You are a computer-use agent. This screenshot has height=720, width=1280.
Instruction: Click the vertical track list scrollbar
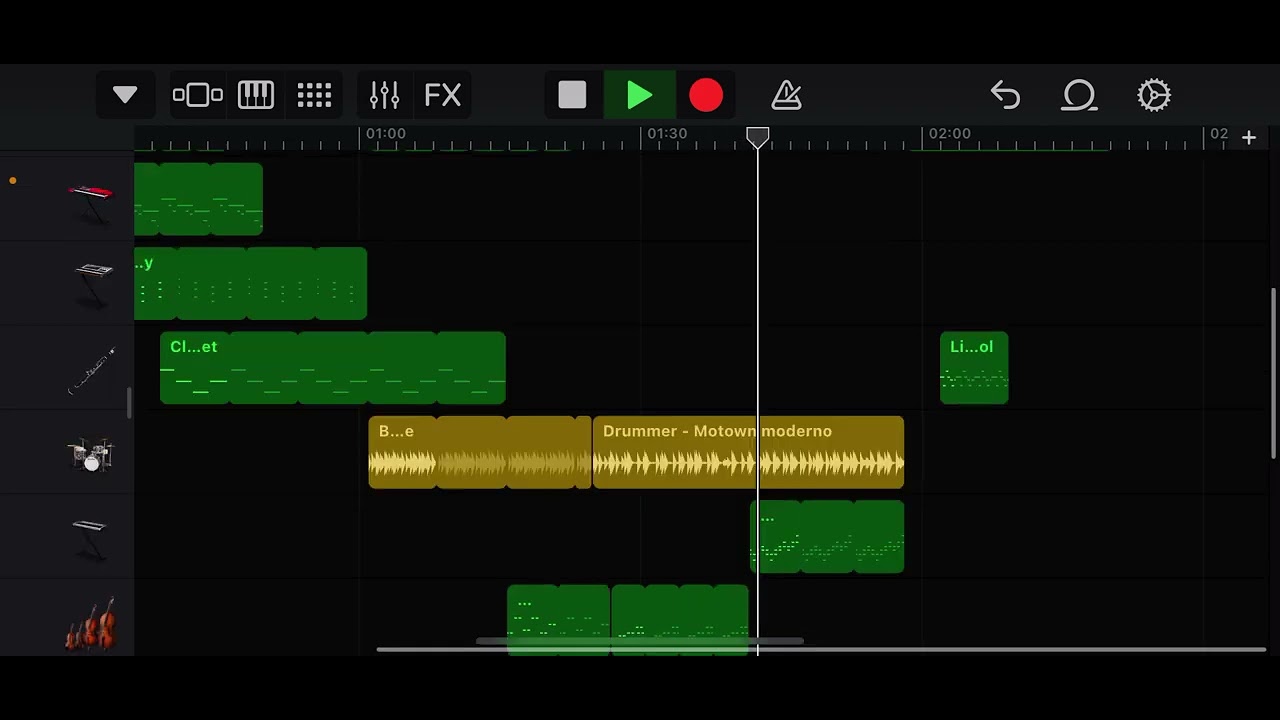[x=1273, y=372]
